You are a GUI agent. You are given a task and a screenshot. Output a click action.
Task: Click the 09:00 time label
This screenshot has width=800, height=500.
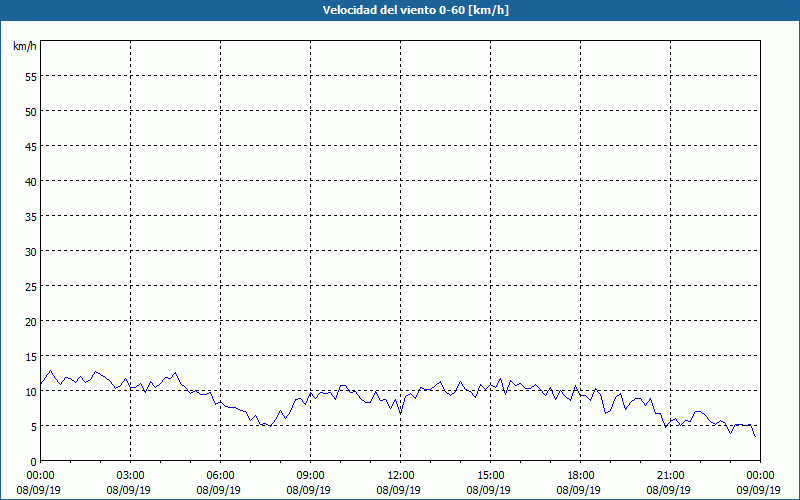310,475
